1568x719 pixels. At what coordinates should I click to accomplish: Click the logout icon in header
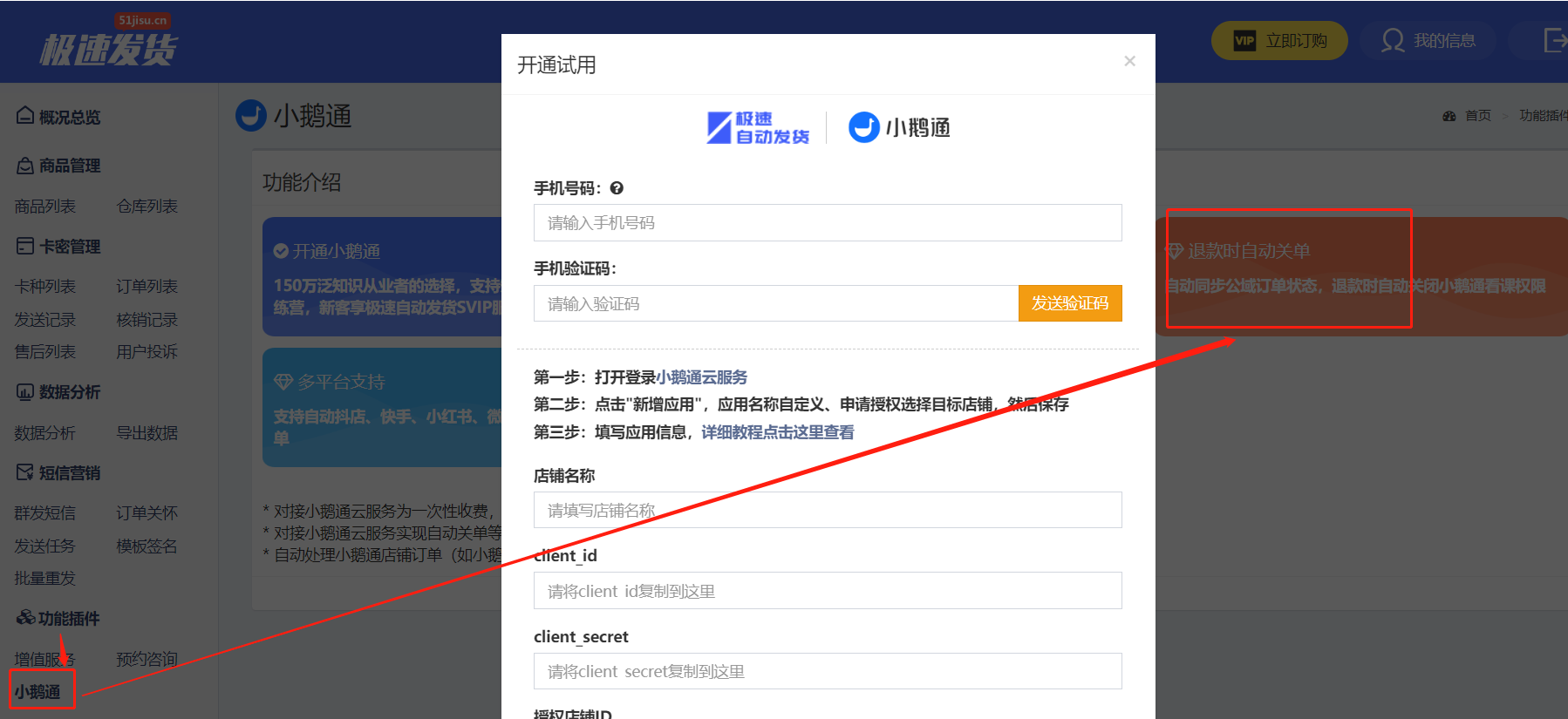[1554, 40]
